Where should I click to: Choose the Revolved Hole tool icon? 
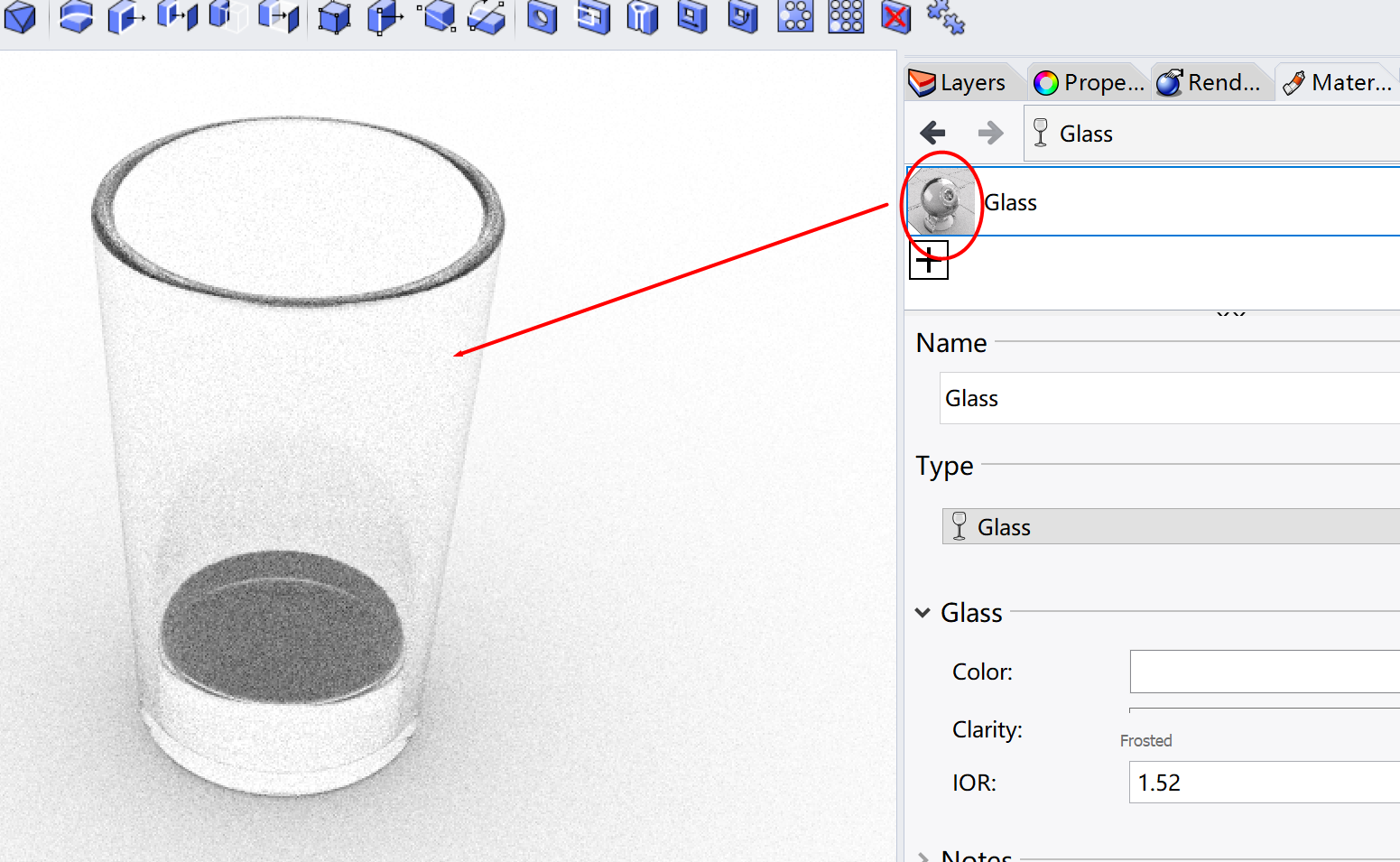click(643, 17)
